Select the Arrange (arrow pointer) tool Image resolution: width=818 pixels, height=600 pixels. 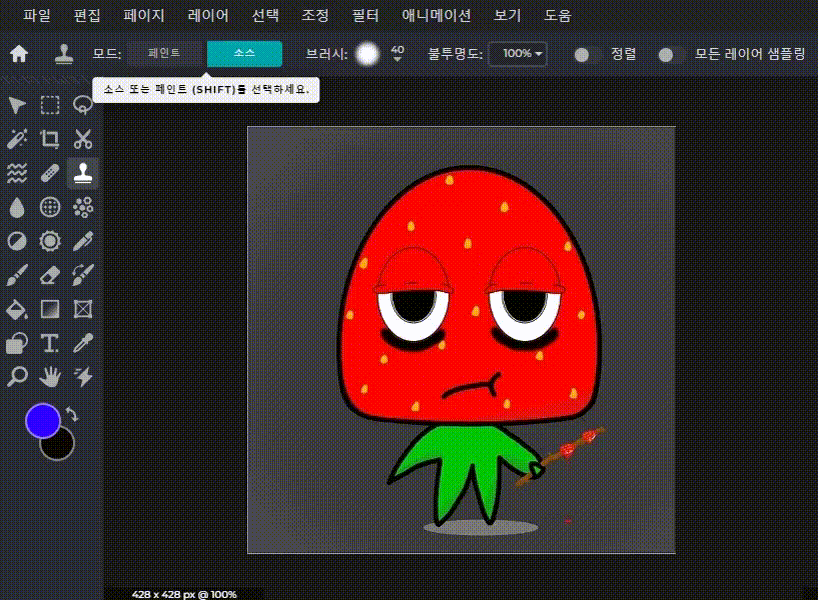pyautogui.click(x=17, y=105)
